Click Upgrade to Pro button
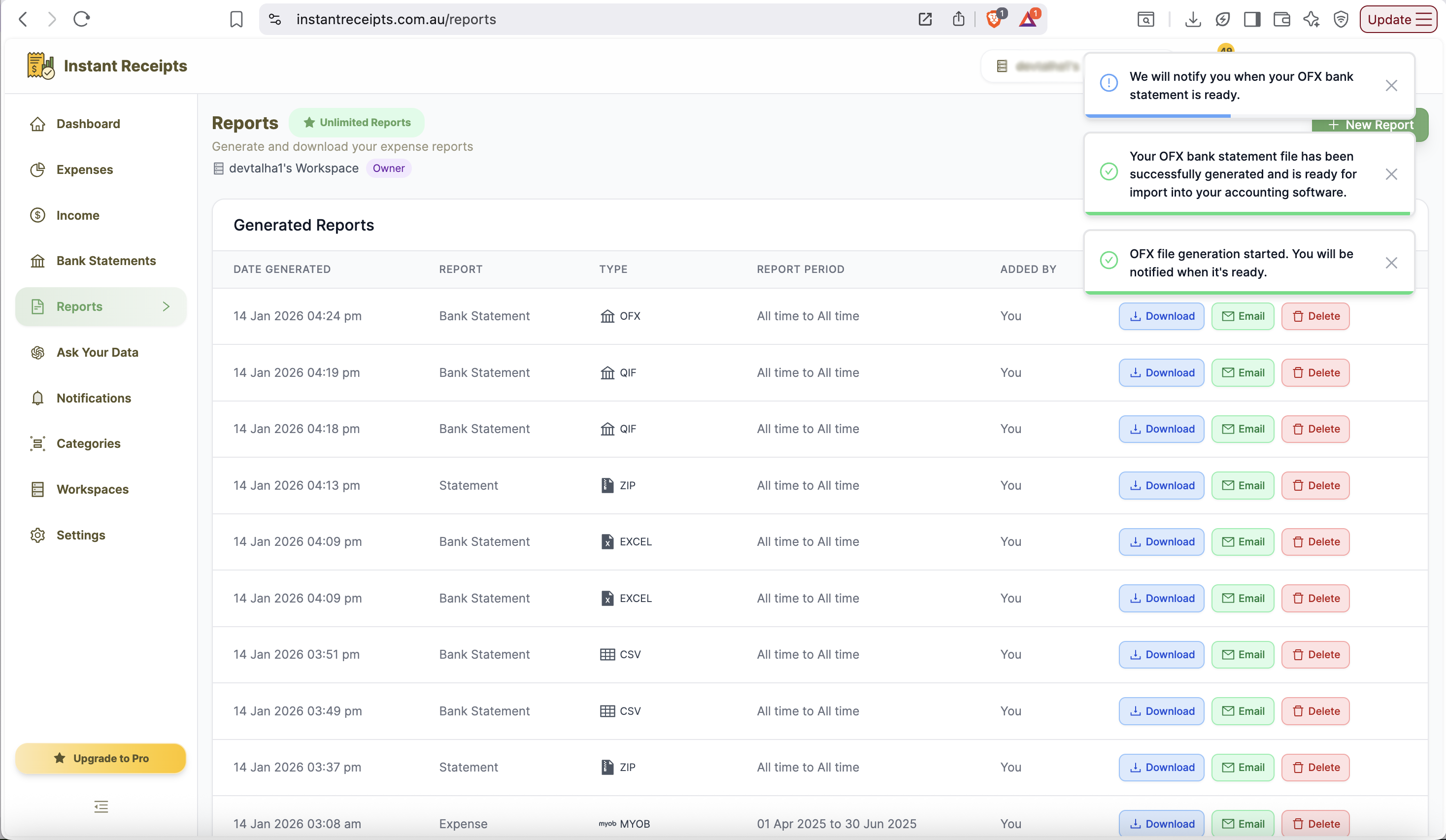This screenshot has width=1446, height=840. point(101,759)
